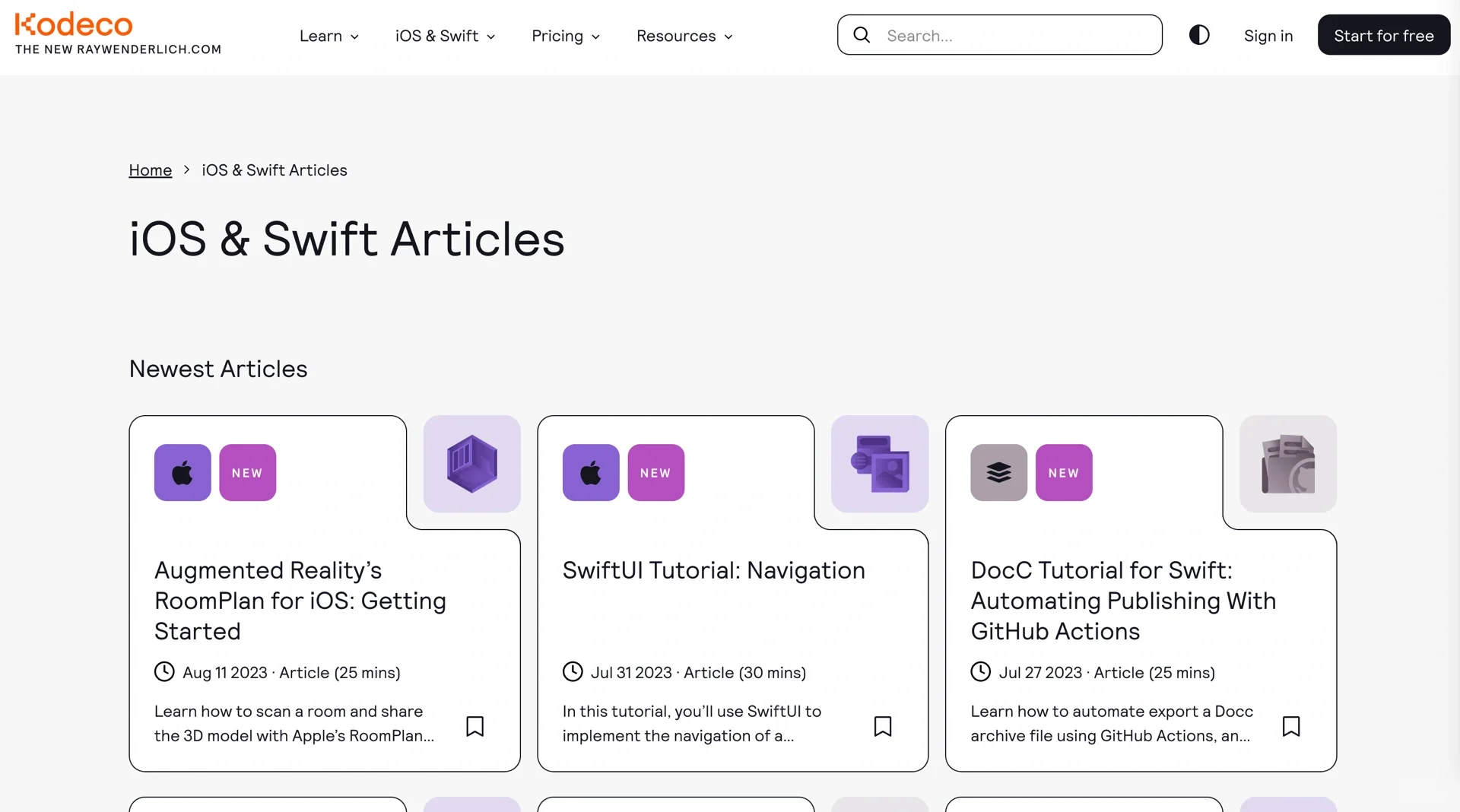
Task: Toggle the dark mode contrast icon
Action: [x=1199, y=35]
